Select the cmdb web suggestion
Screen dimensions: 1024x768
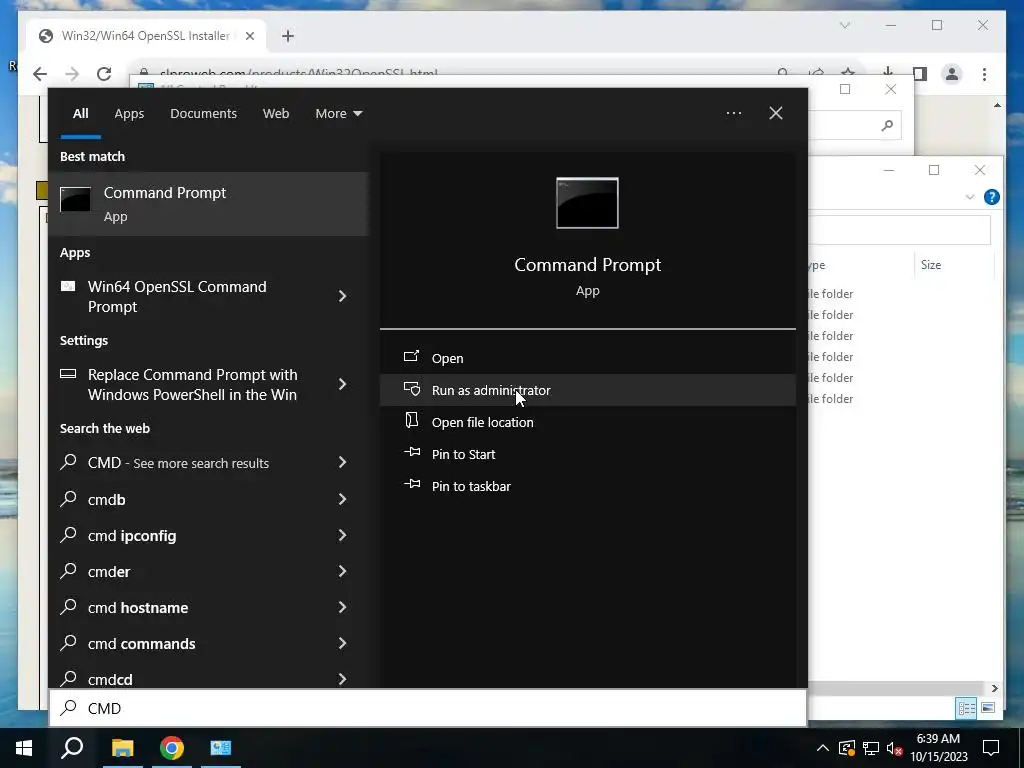[106, 500]
